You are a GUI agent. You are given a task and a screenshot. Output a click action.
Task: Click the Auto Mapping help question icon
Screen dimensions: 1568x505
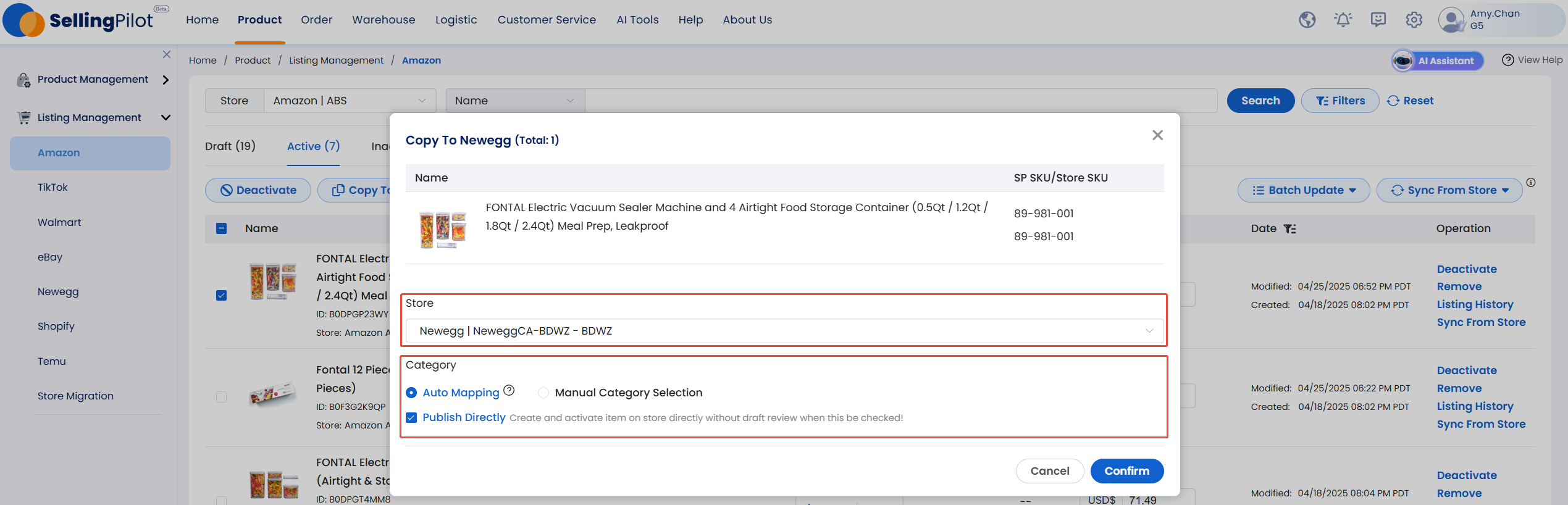coord(509,391)
